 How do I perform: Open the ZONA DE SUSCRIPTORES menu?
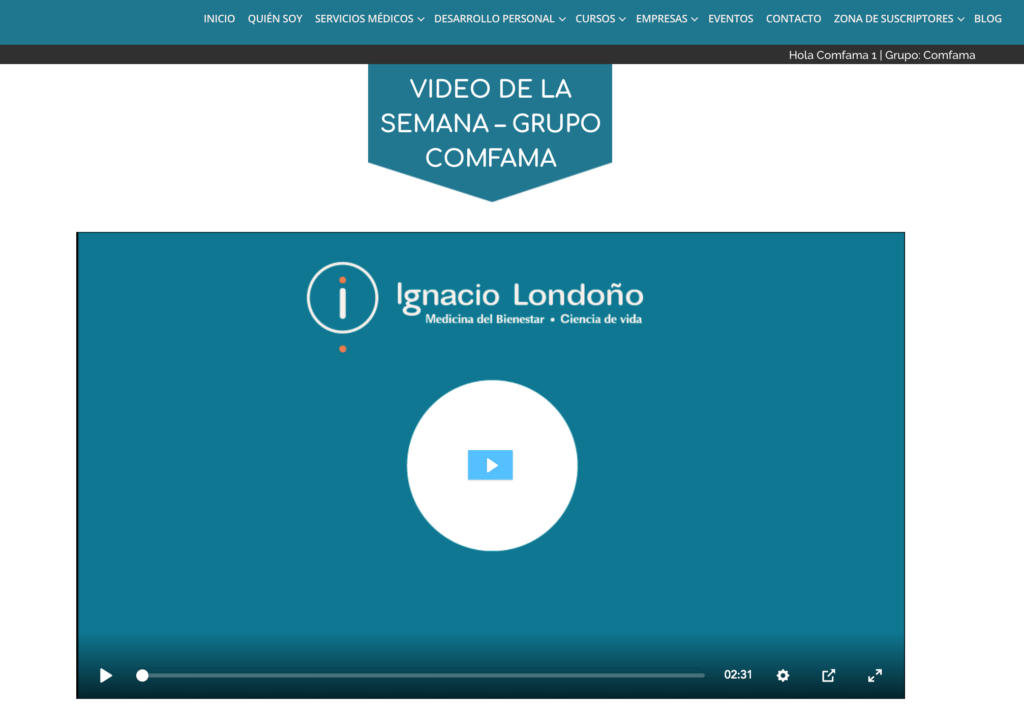click(x=893, y=19)
